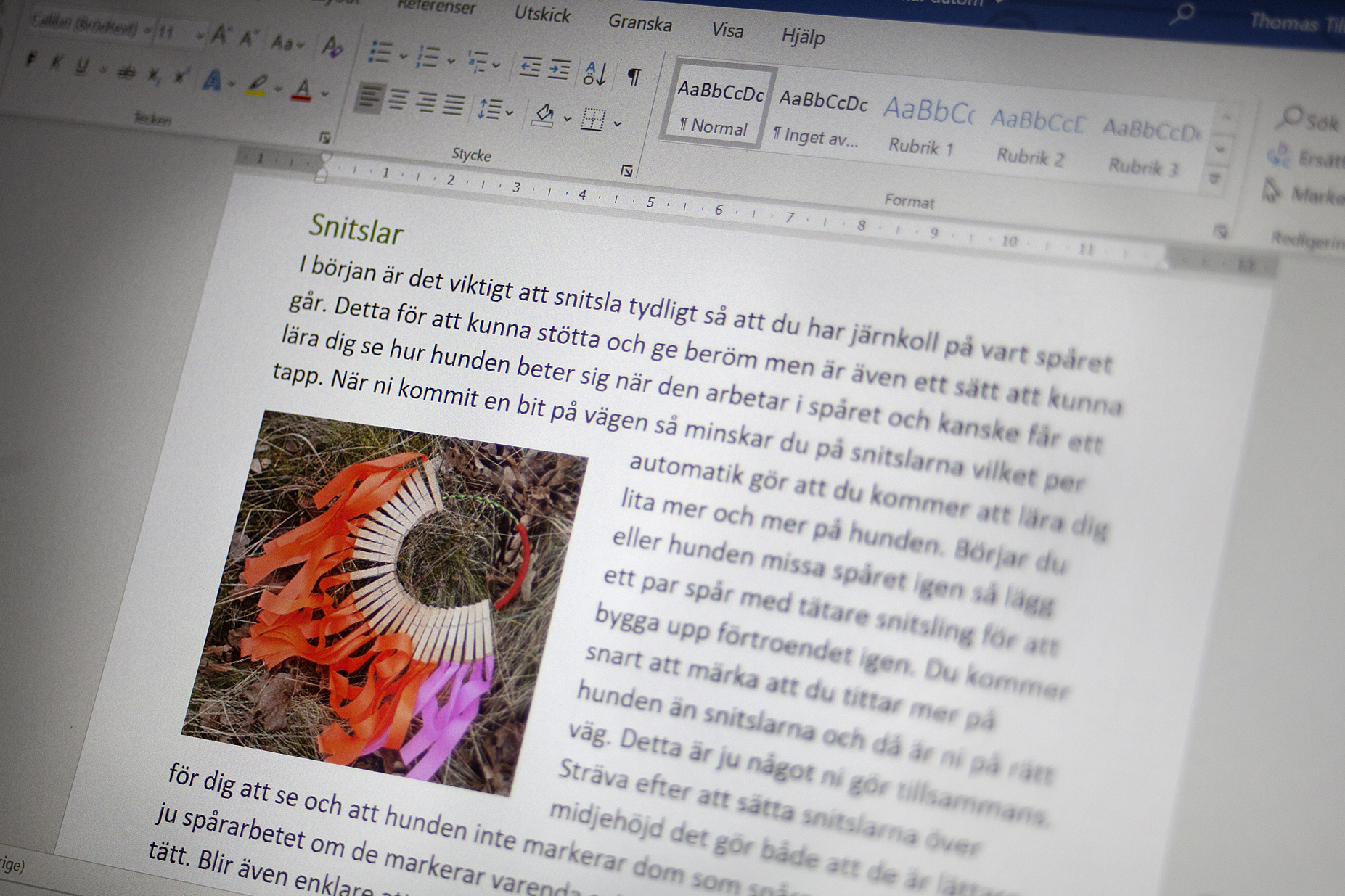The image size is (1345, 896).
Task: Open line spacing options icon
Action: (489, 109)
